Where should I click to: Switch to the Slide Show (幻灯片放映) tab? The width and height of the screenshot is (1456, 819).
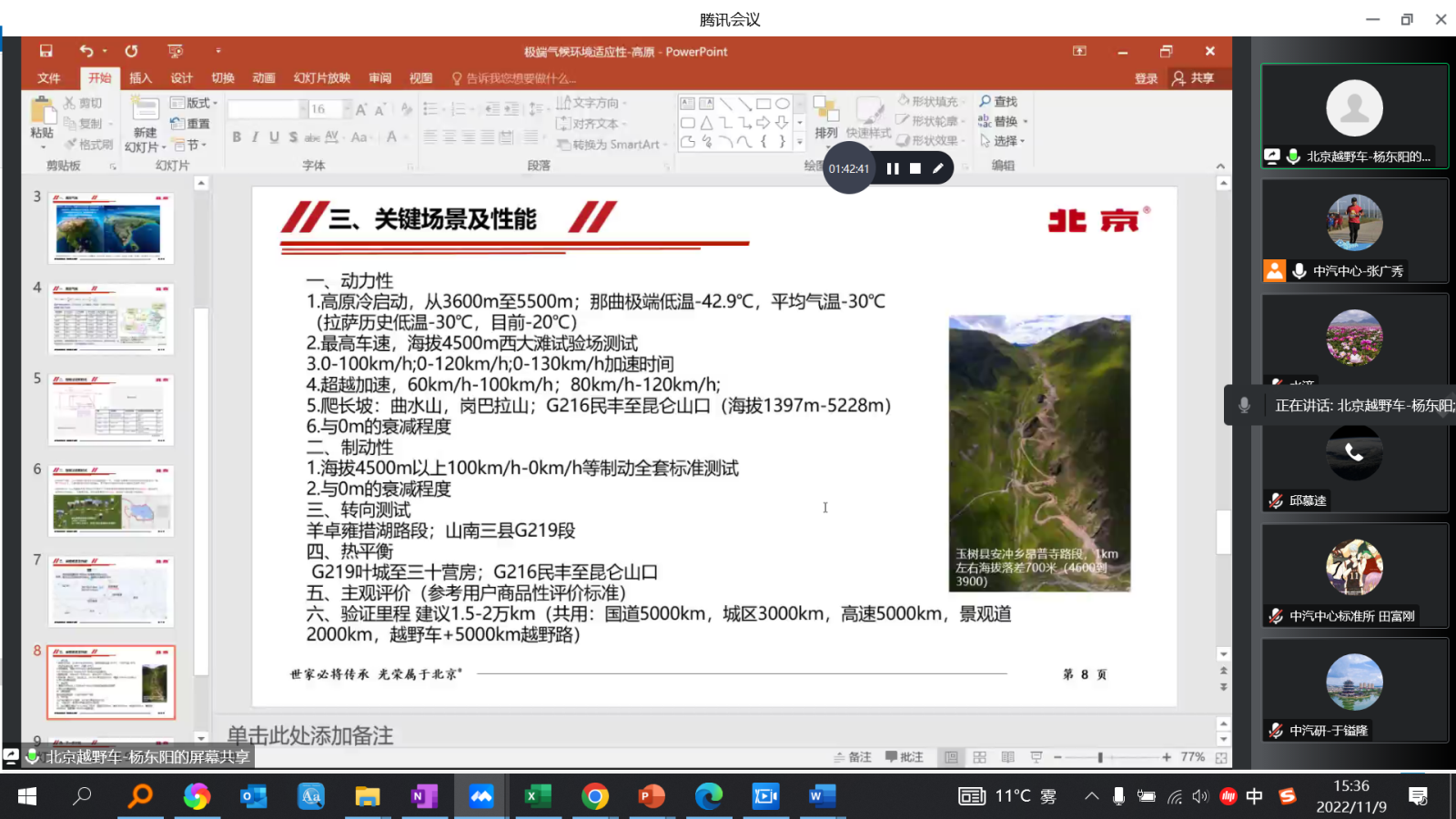[x=321, y=78]
